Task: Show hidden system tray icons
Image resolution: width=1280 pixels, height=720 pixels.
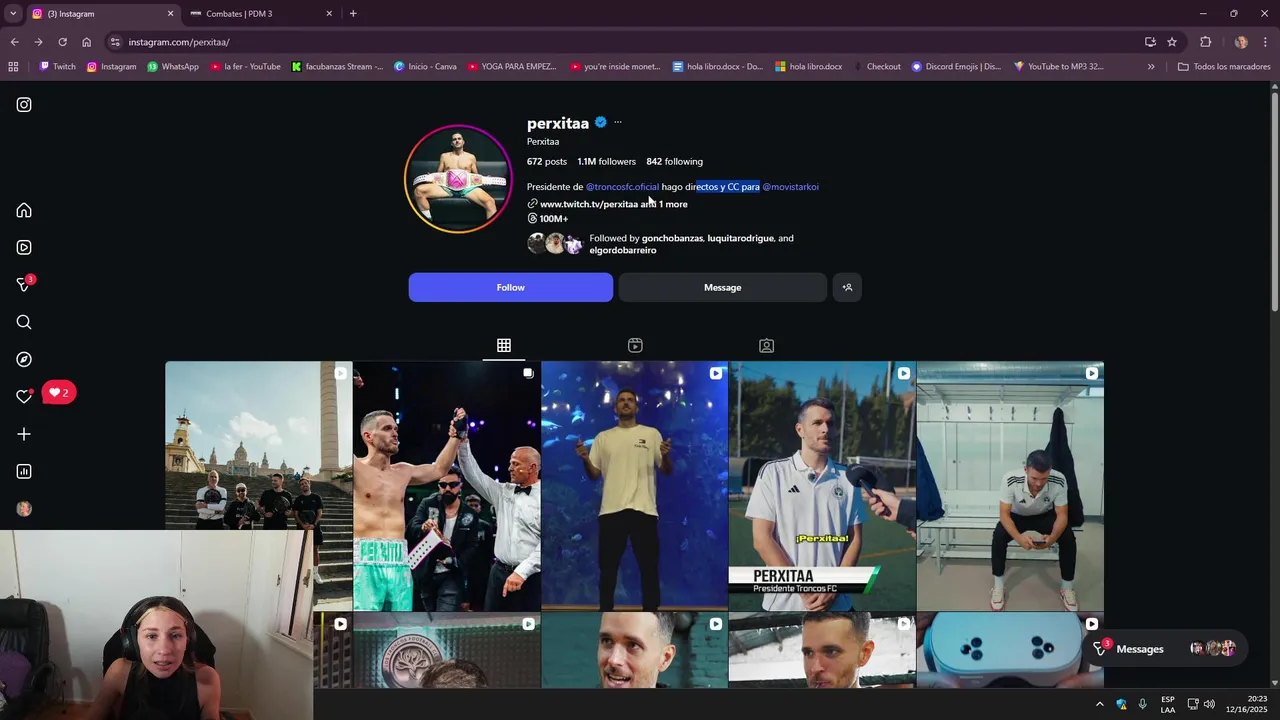Action: point(1099,704)
